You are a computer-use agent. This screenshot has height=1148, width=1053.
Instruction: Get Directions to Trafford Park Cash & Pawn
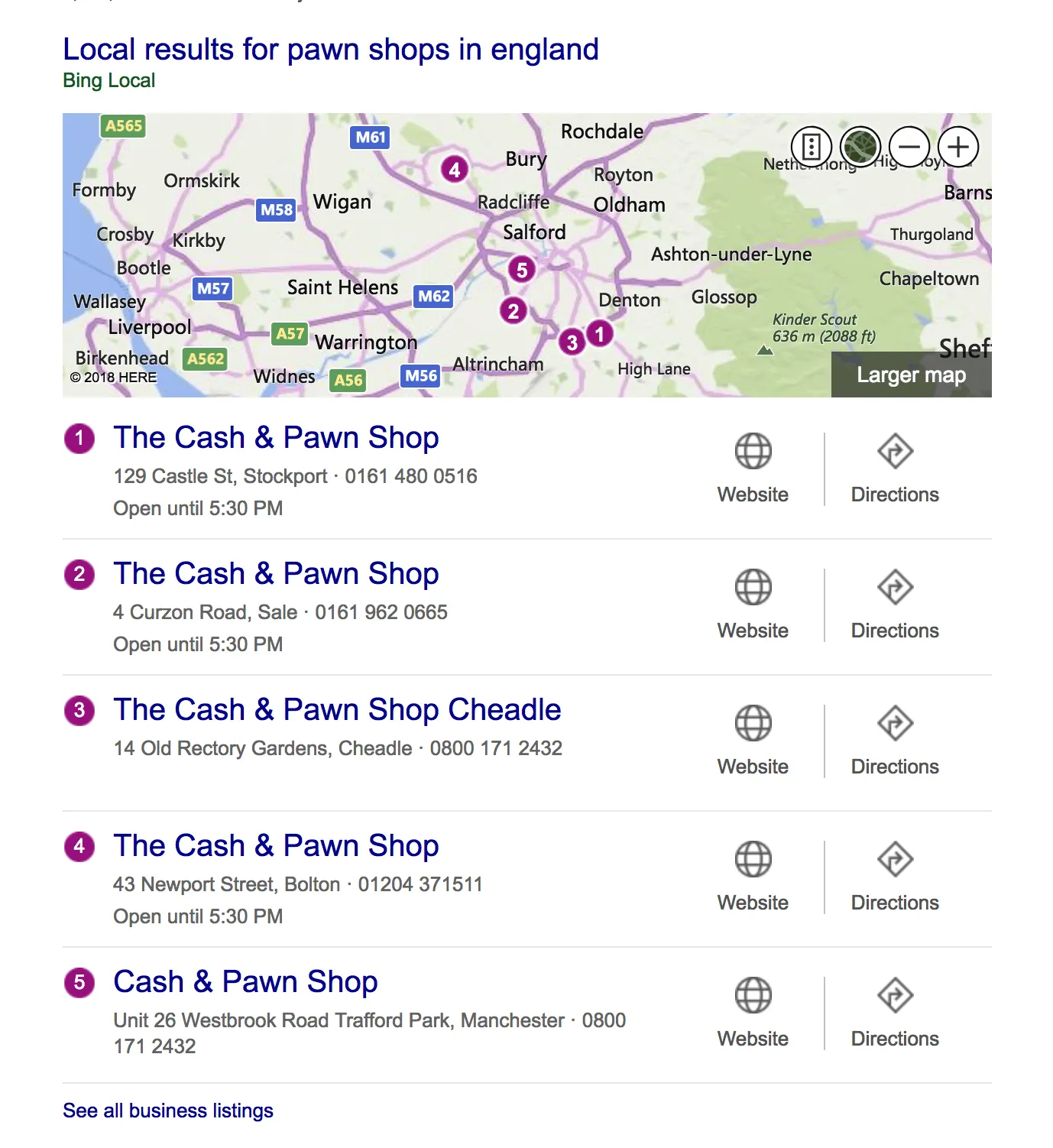(895, 1013)
